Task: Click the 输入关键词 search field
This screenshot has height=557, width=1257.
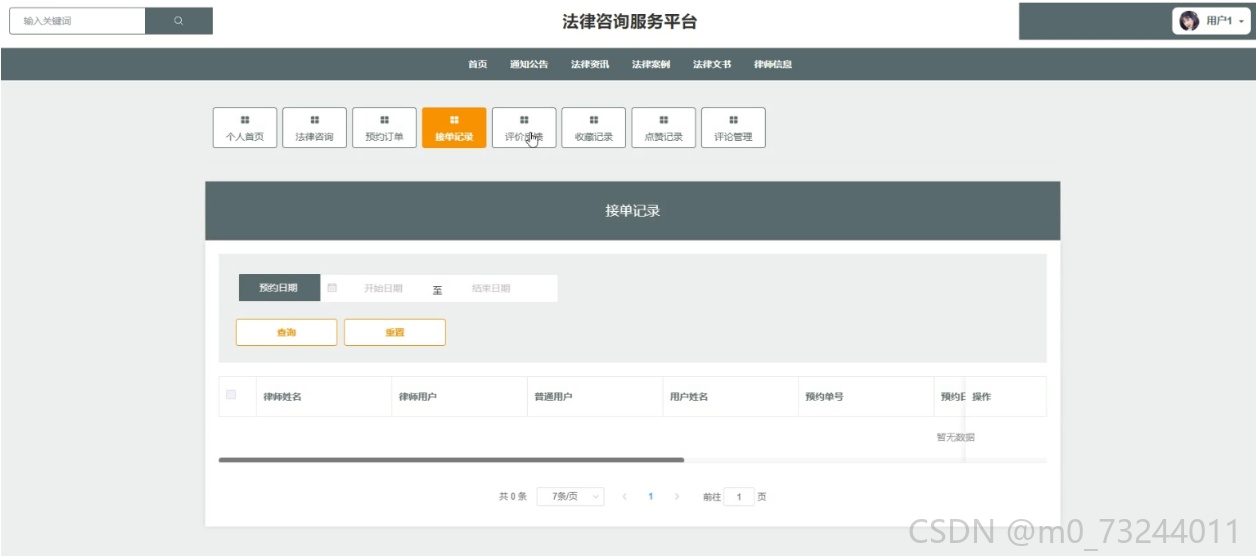Action: point(77,21)
